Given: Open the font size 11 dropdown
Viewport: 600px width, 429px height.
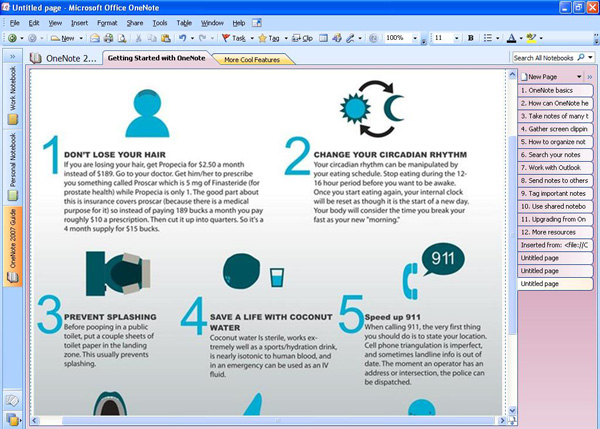Looking at the screenshot, I should tap(456, 38).
